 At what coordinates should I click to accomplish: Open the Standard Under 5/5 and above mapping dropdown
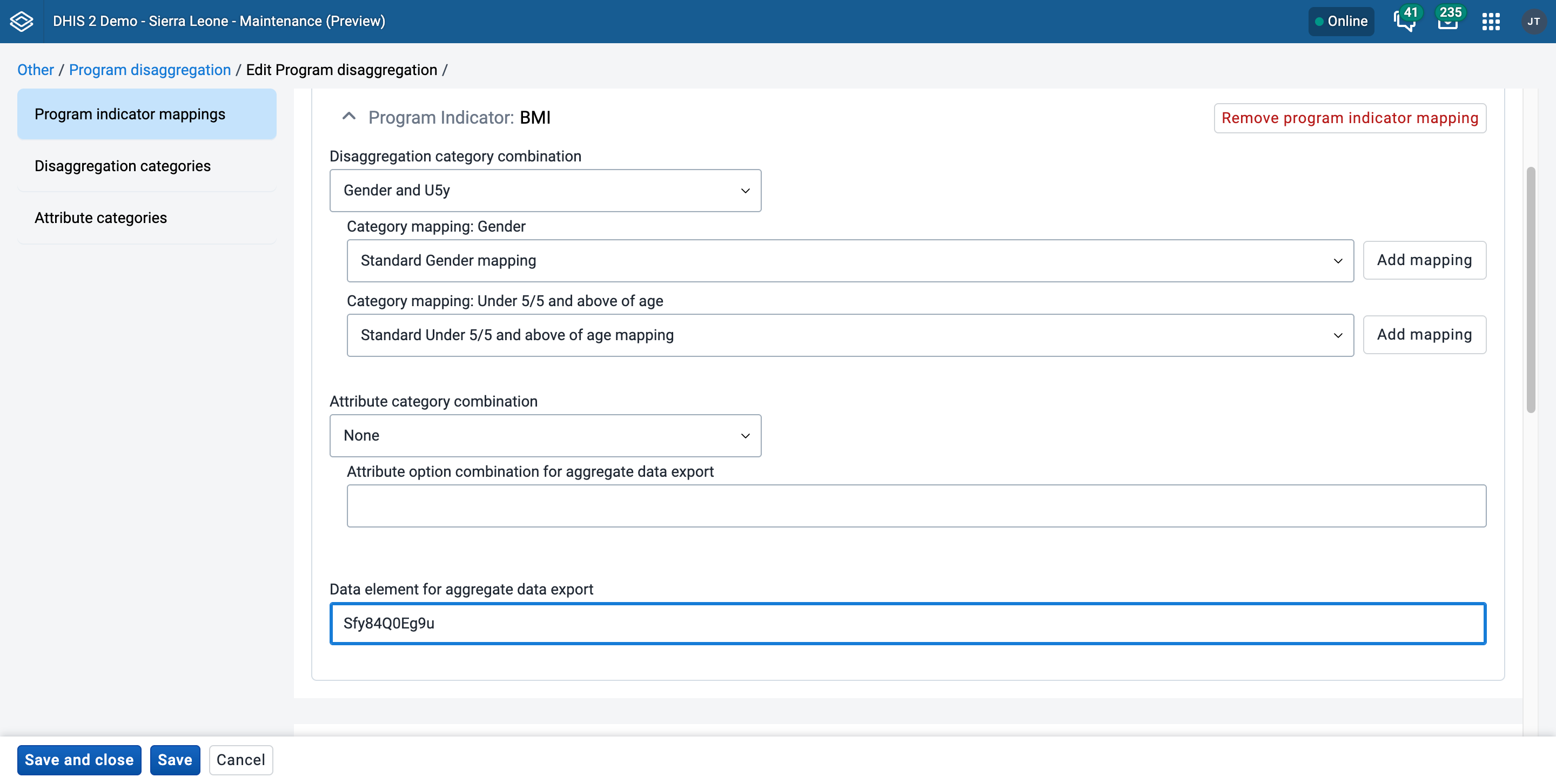pos(850,335)
